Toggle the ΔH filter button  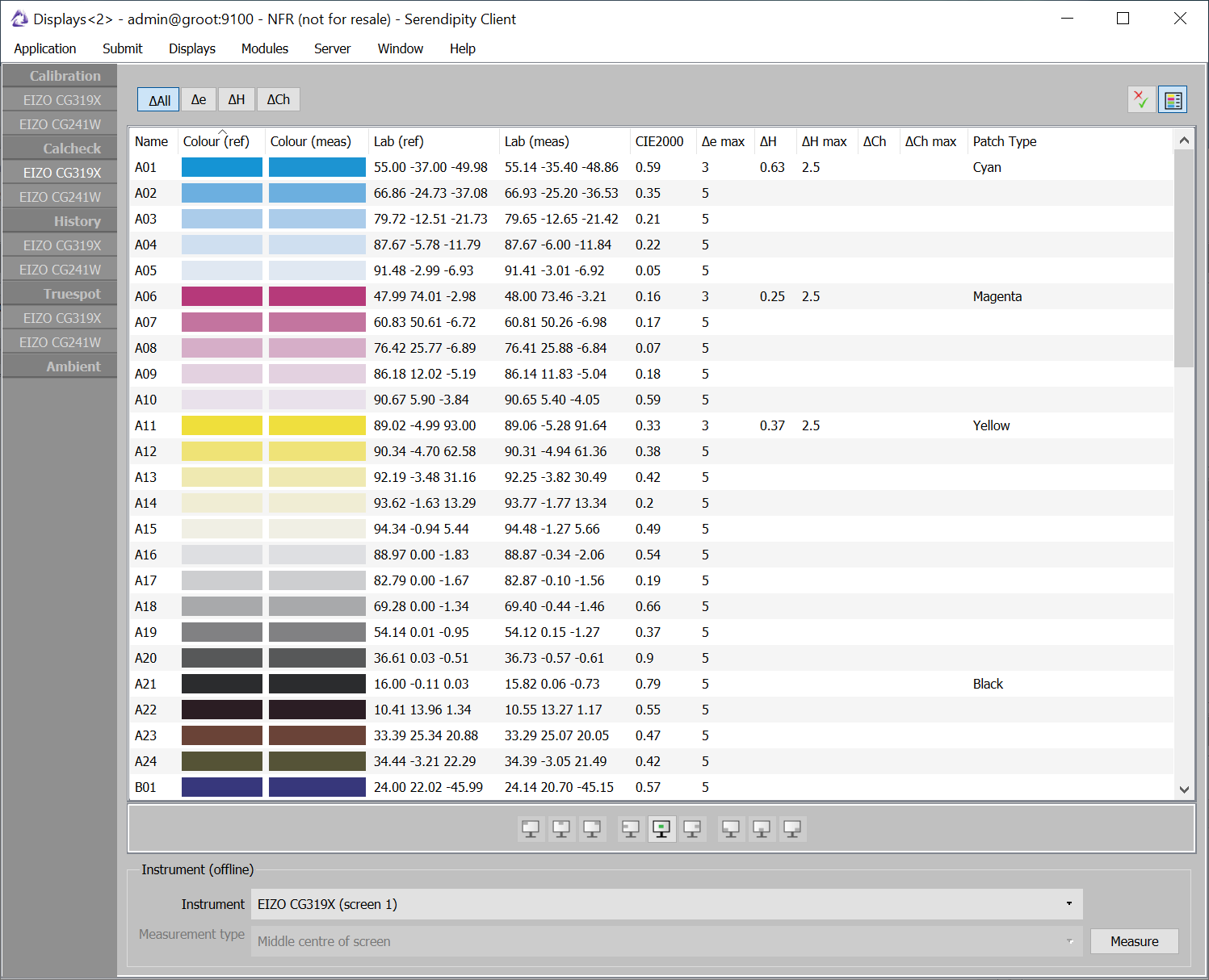tap(237, 99)
